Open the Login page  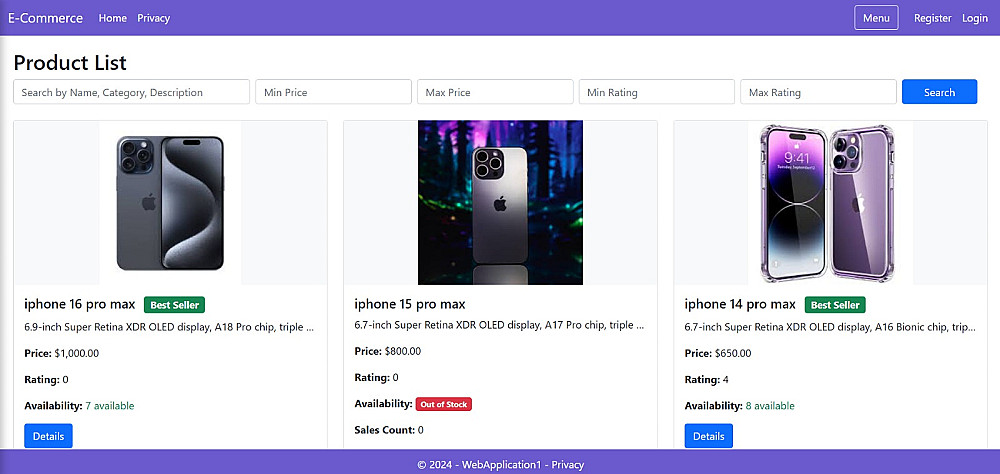[x=975, y=18]
